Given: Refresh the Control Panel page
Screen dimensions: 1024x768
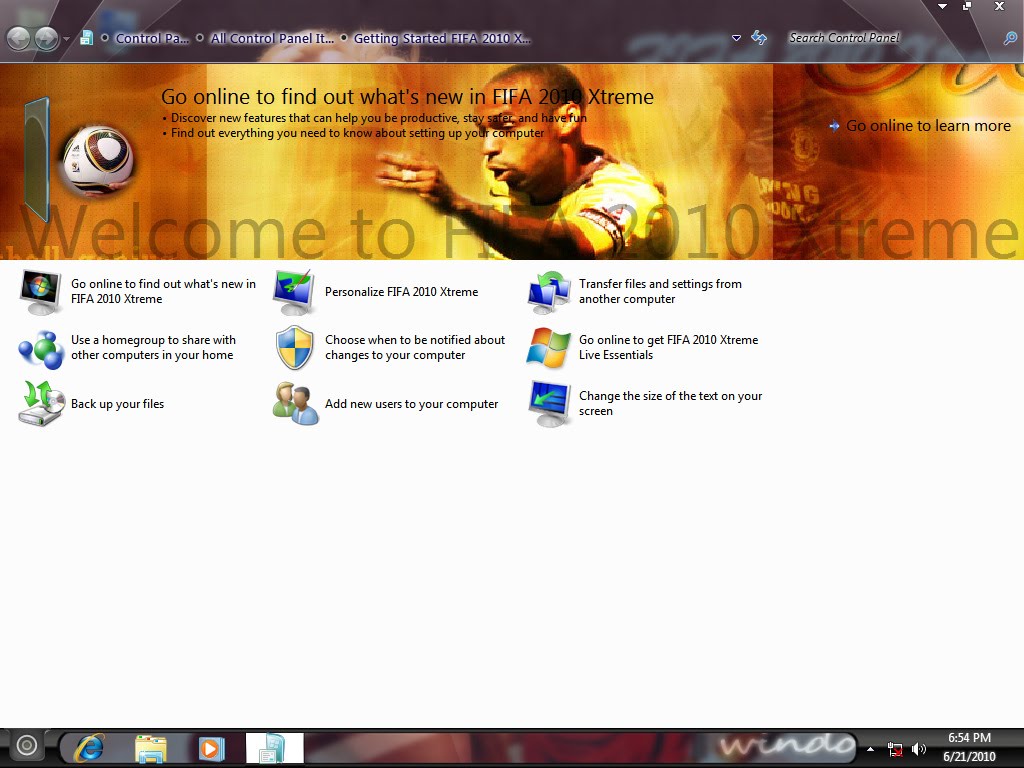Looking at the screenshot, I should tap(759, 38).
